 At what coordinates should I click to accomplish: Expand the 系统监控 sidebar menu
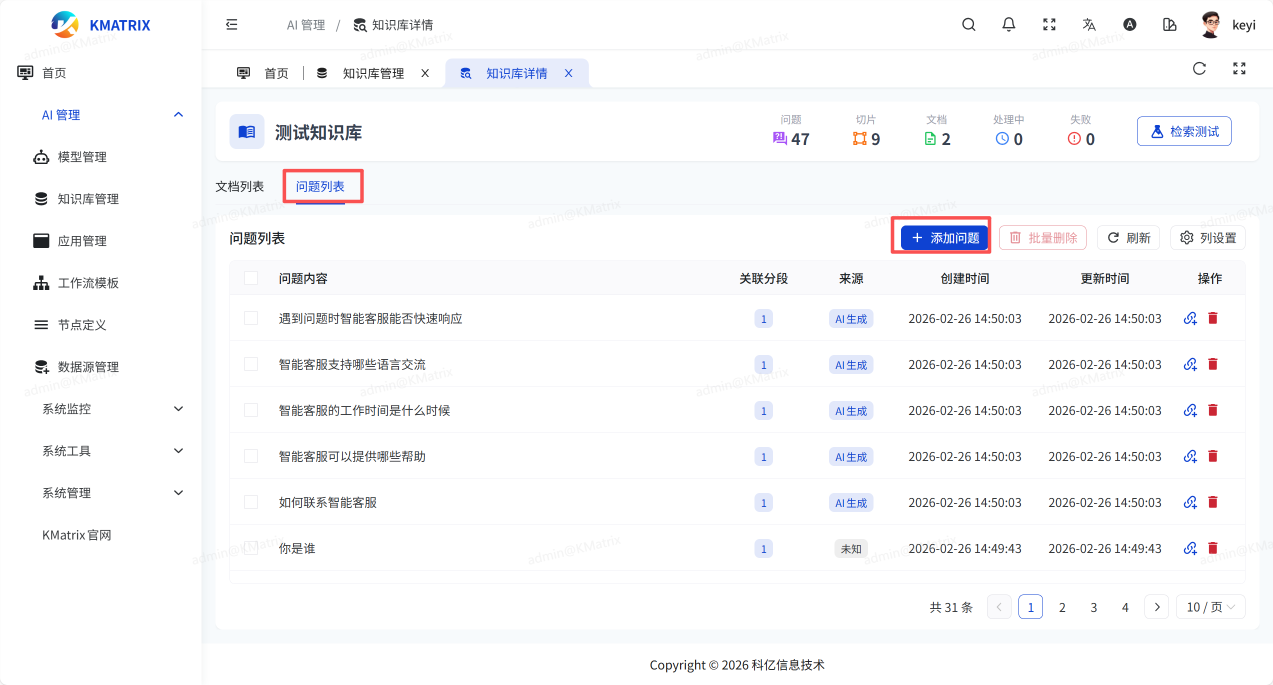(x=110, y=409)
